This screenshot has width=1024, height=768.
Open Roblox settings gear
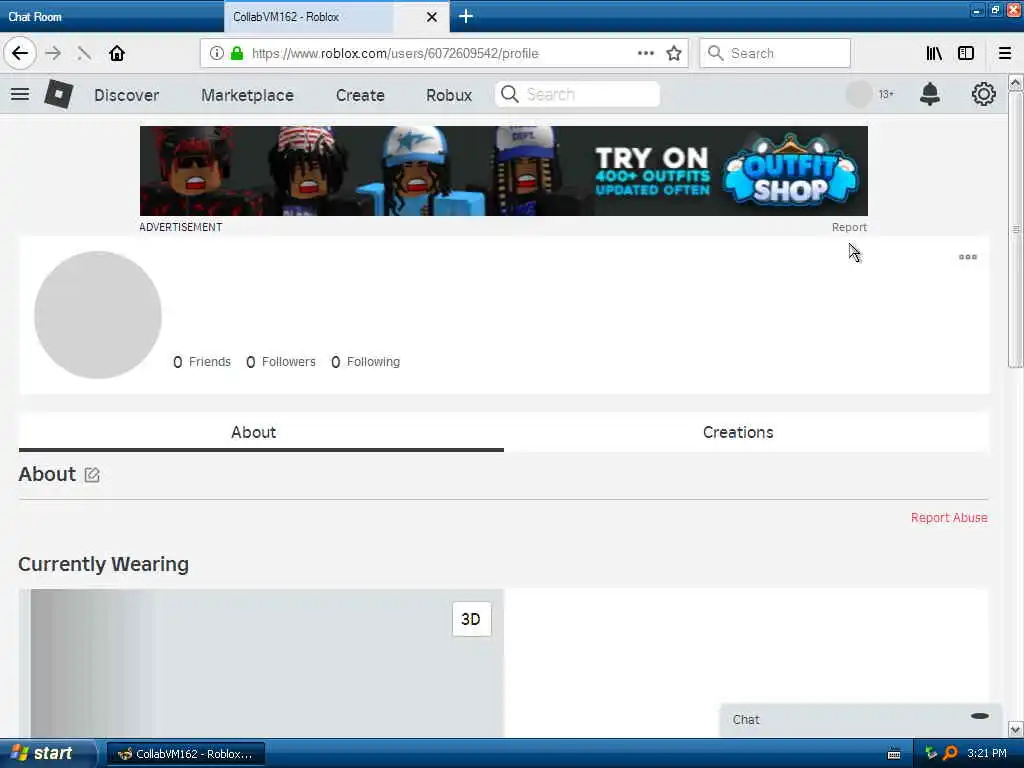[x=984, y=95]
